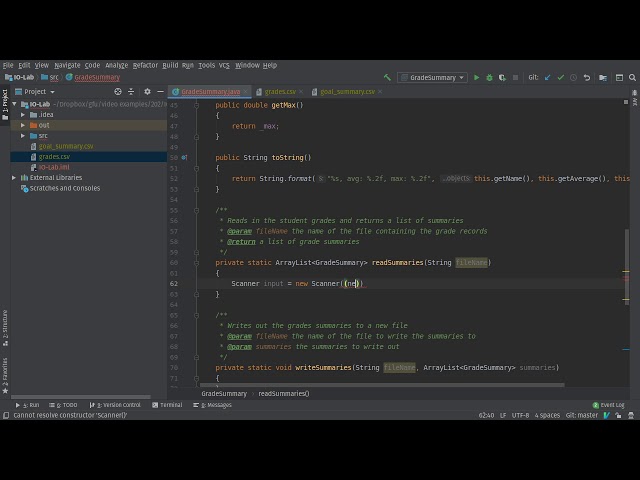Expand the src folder
The width and height of the screenshot is (640, 480).
pyautogui.click(x=23, y=136)
